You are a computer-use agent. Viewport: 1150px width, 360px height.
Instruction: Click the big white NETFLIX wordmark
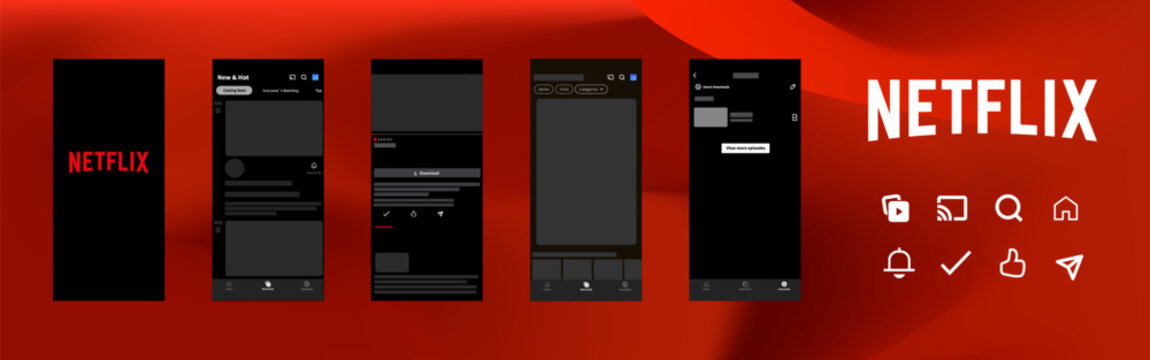(x=982, y=109)
